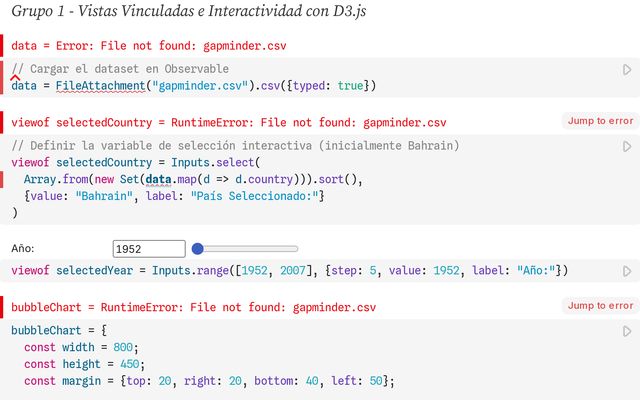Click the closing parenthesis of selectedCountry cell
This screenshot has height=400, width=640.
click(15, 213)
